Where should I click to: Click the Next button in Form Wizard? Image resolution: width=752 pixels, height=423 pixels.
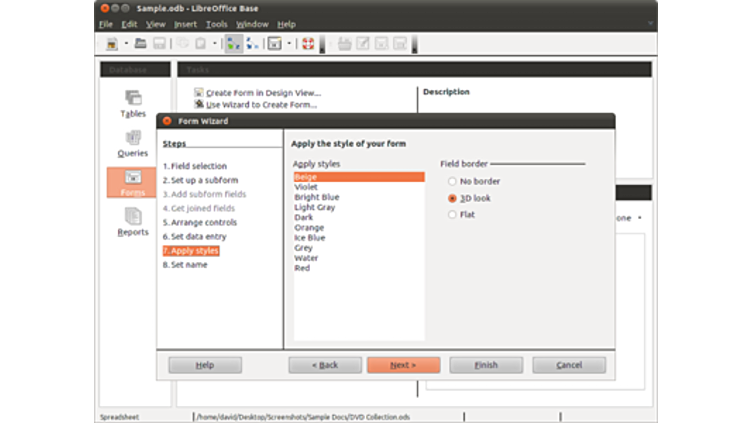click(403, 365)
